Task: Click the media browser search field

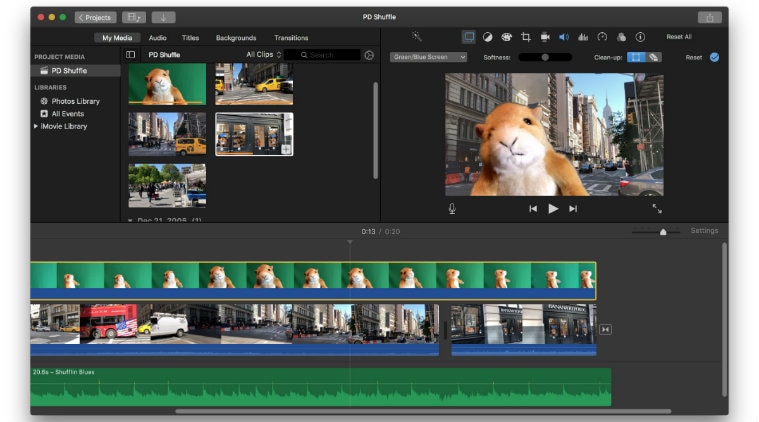Action: click(322, 55)
